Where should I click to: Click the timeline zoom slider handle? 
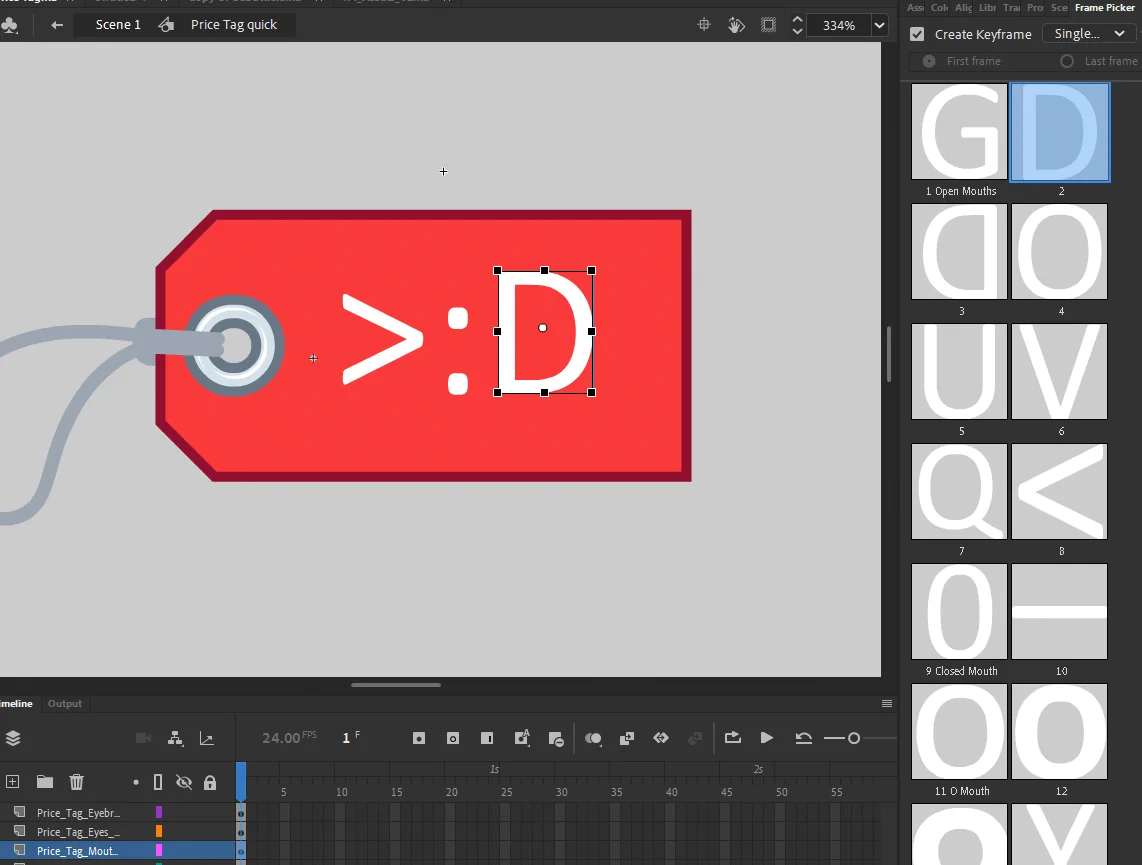[x=854, y=738]
